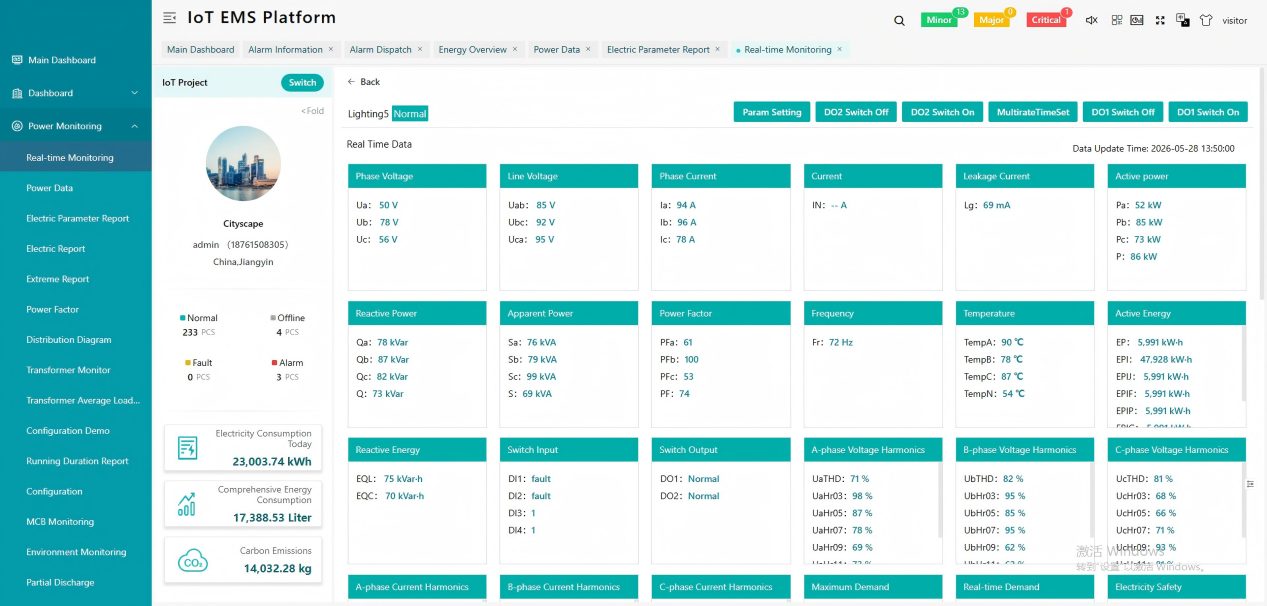Click the Electricity Consumption Today bill icon

(187, 448)
